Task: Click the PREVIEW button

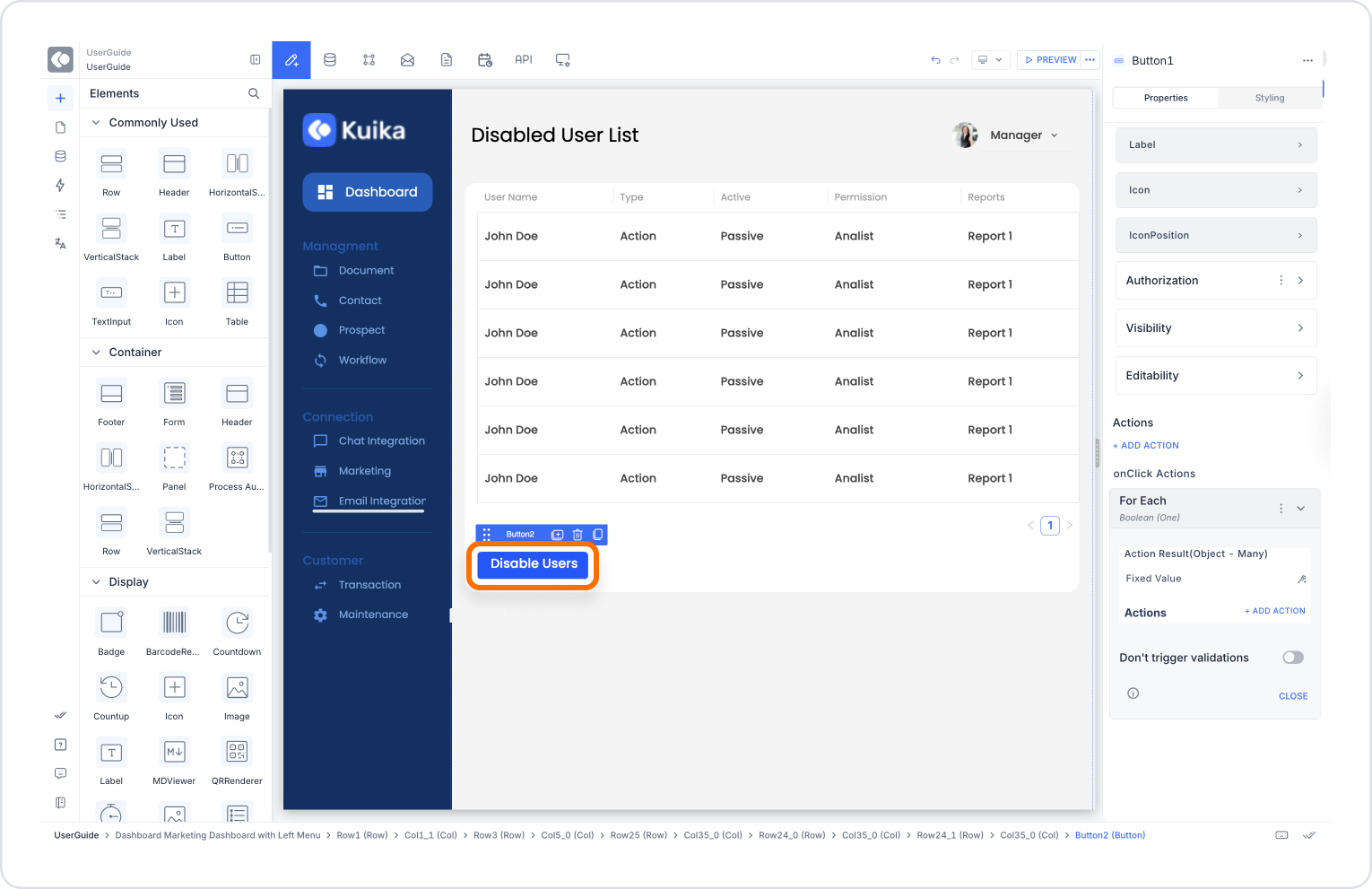Action: (x=1049, y=60)
